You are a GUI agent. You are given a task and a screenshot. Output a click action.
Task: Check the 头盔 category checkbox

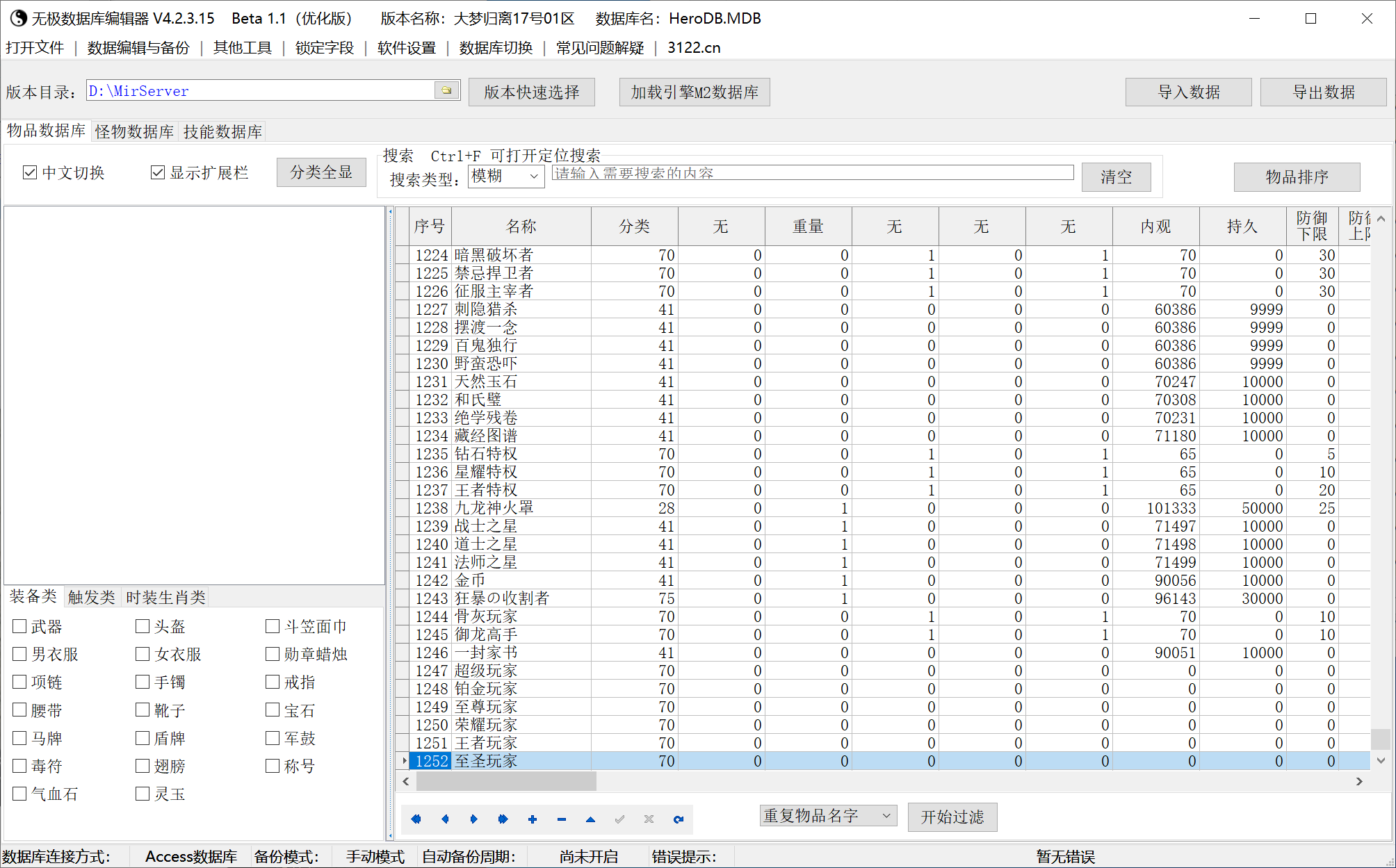click(143, 626)
